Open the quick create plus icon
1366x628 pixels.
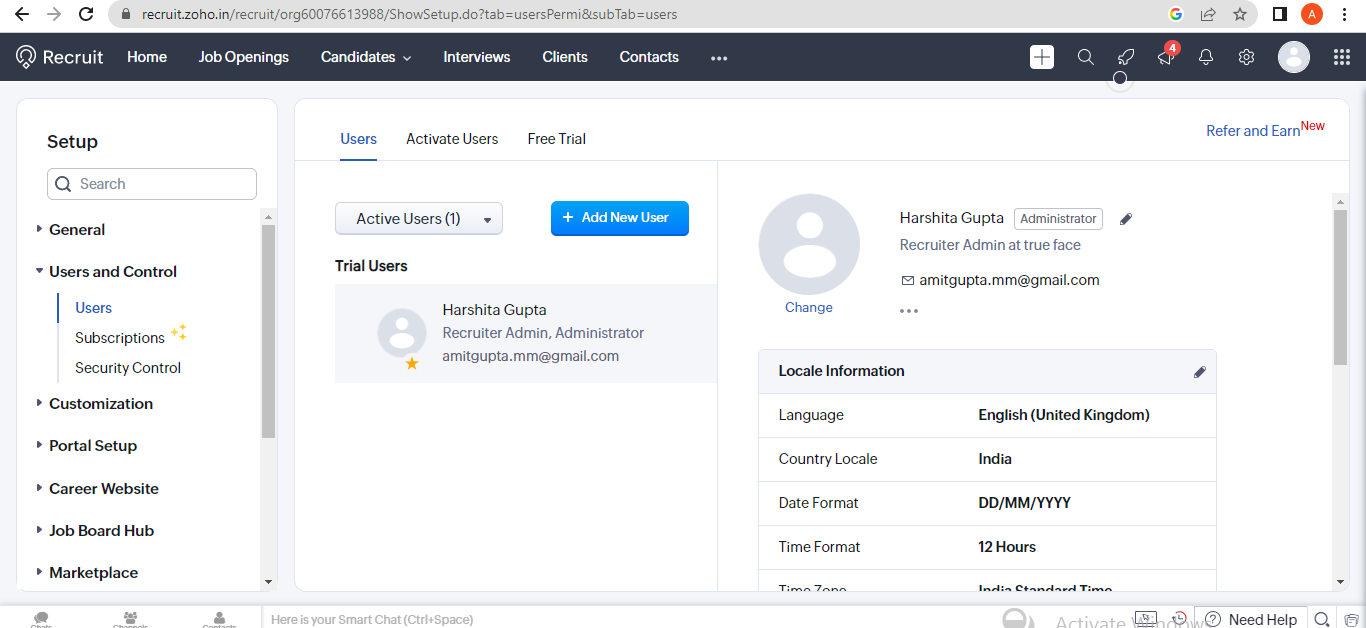[x=1042, y=57]
